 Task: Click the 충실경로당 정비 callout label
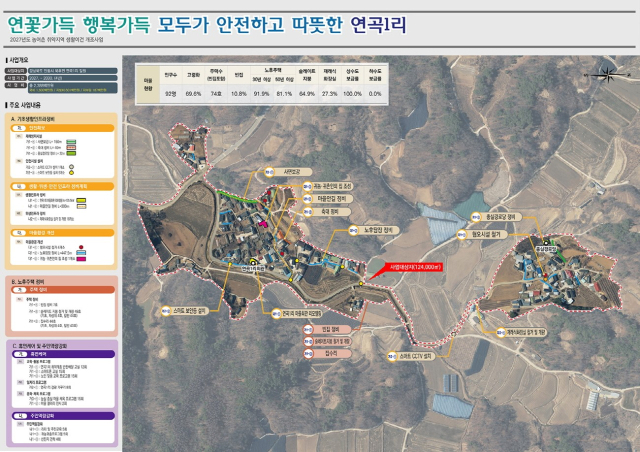pyautogui.click(x=501, y=217)
